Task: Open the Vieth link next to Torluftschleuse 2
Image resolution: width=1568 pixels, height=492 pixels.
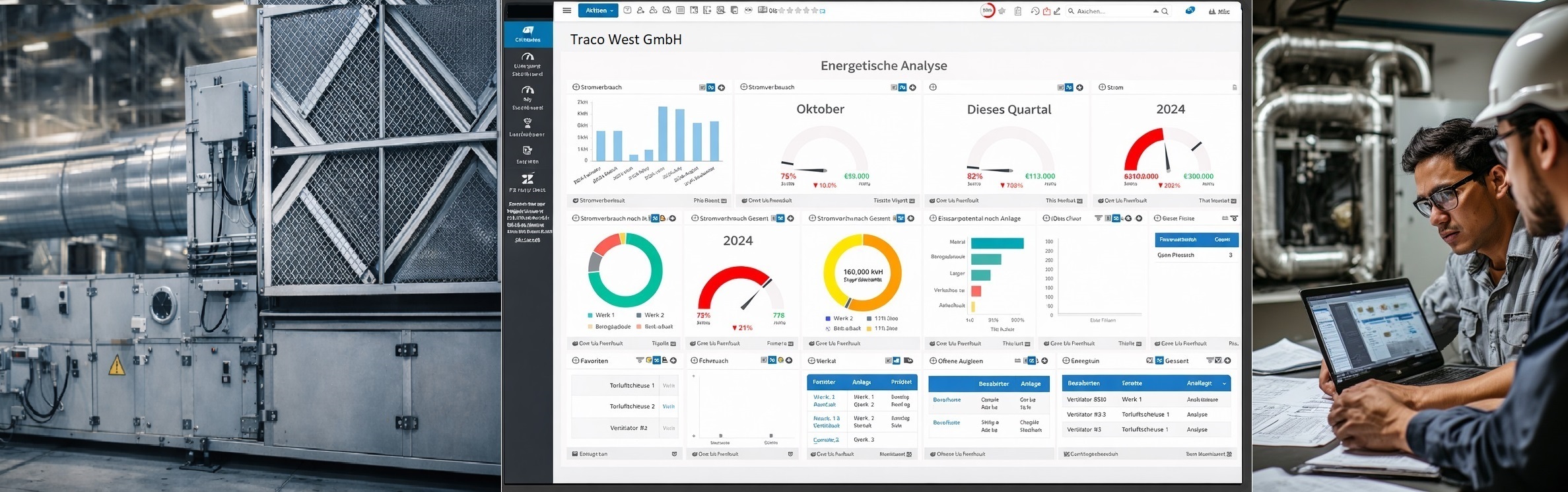Action: coord(669,407)
